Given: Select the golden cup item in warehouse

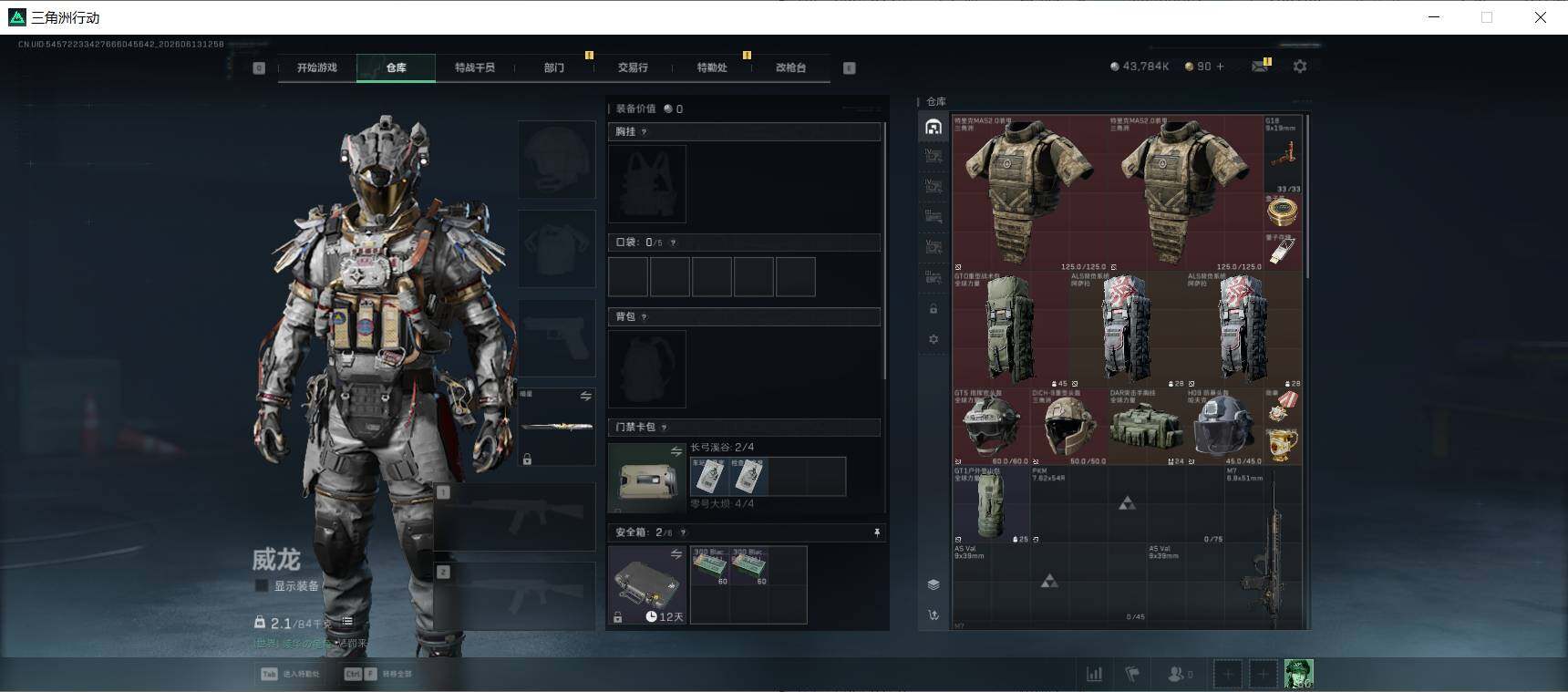Looking at the screenshot, I should (x=1284, y=446).
